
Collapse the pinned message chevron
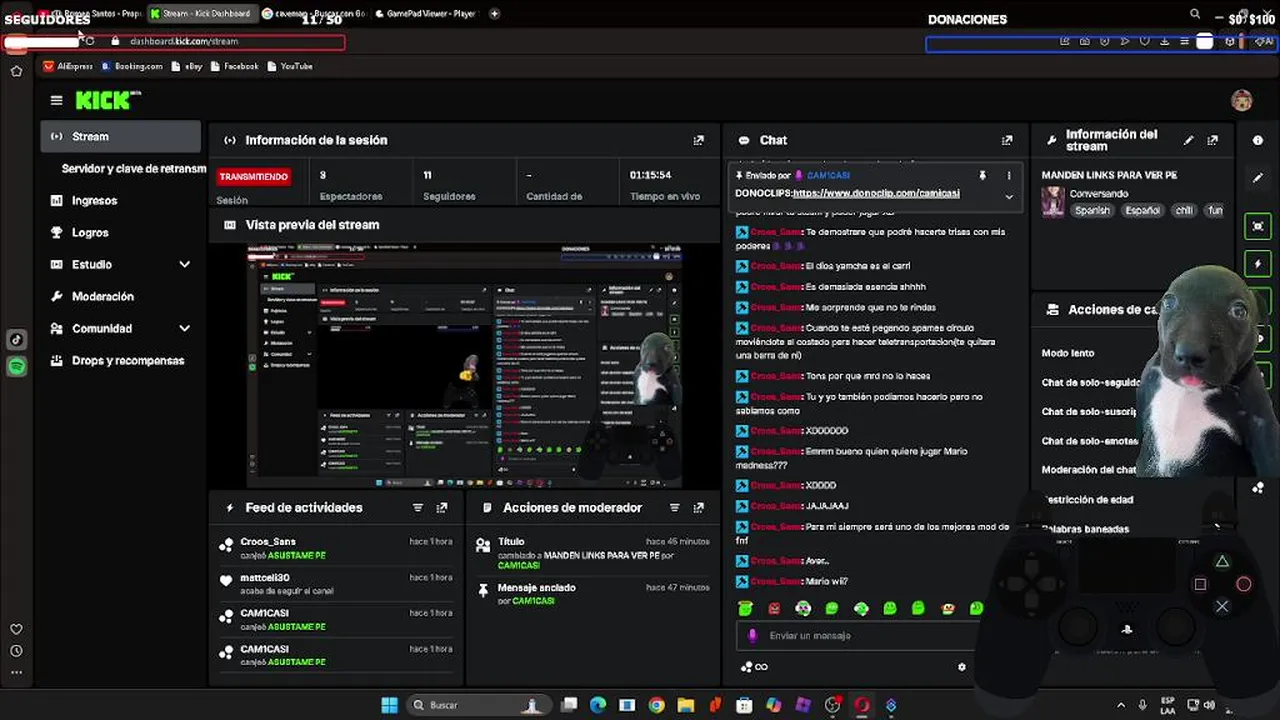(1008, 197)
